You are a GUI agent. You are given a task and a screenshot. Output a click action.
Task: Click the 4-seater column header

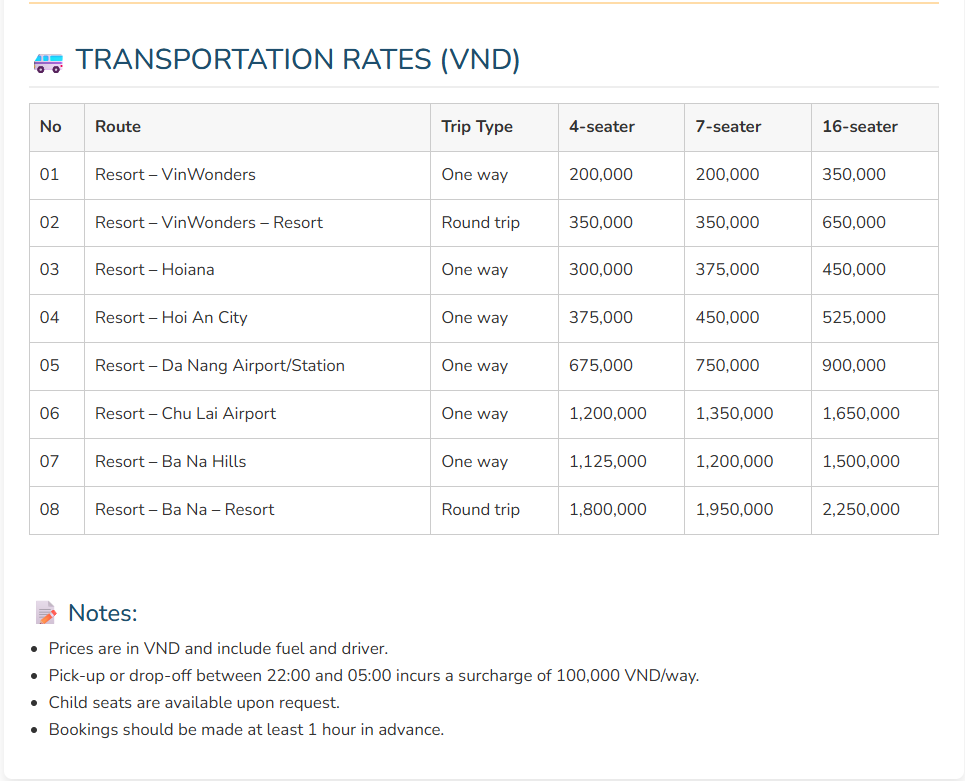pos(602,127)
